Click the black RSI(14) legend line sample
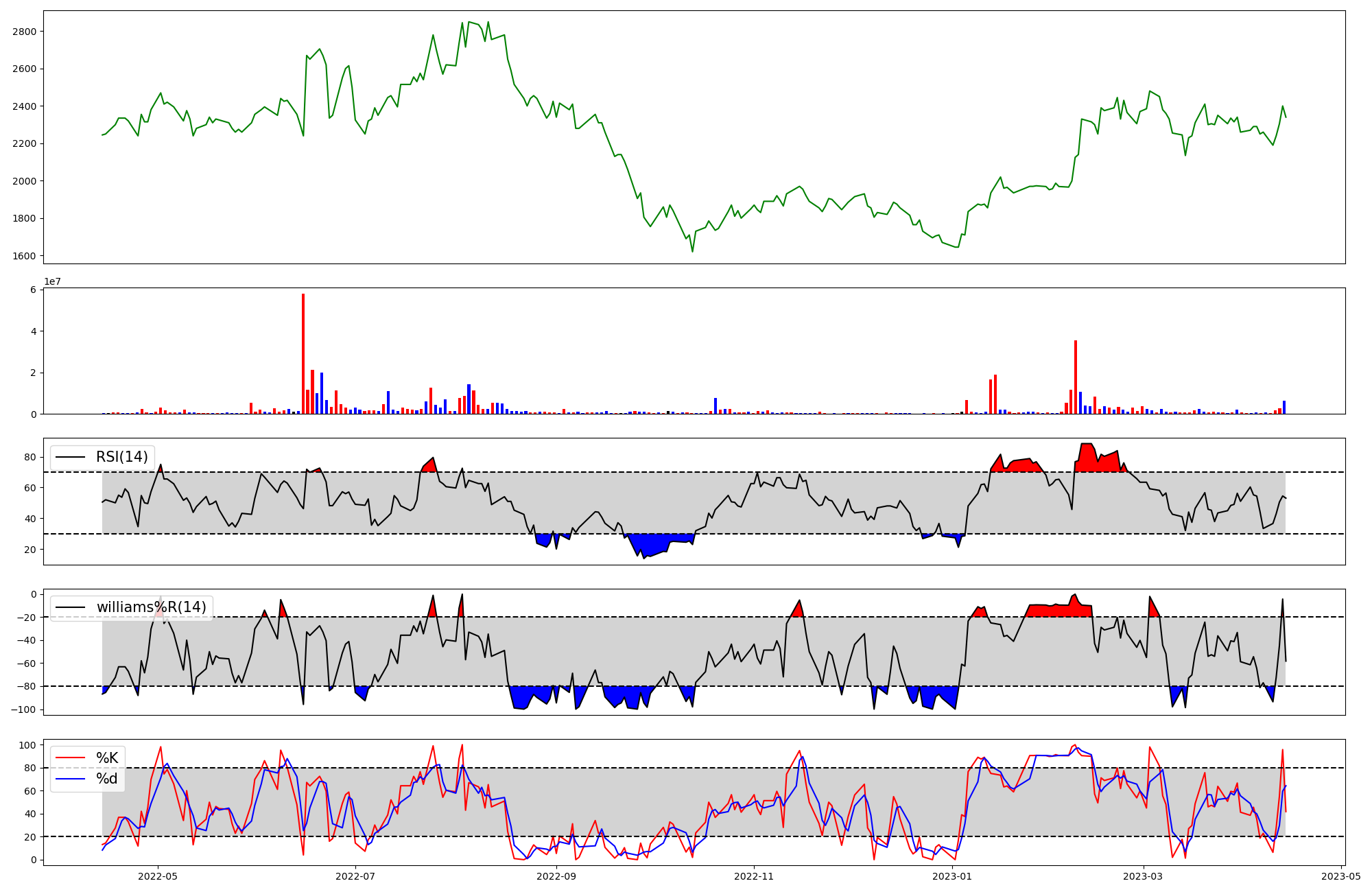 pyautogui.click(x=71, y=457)
